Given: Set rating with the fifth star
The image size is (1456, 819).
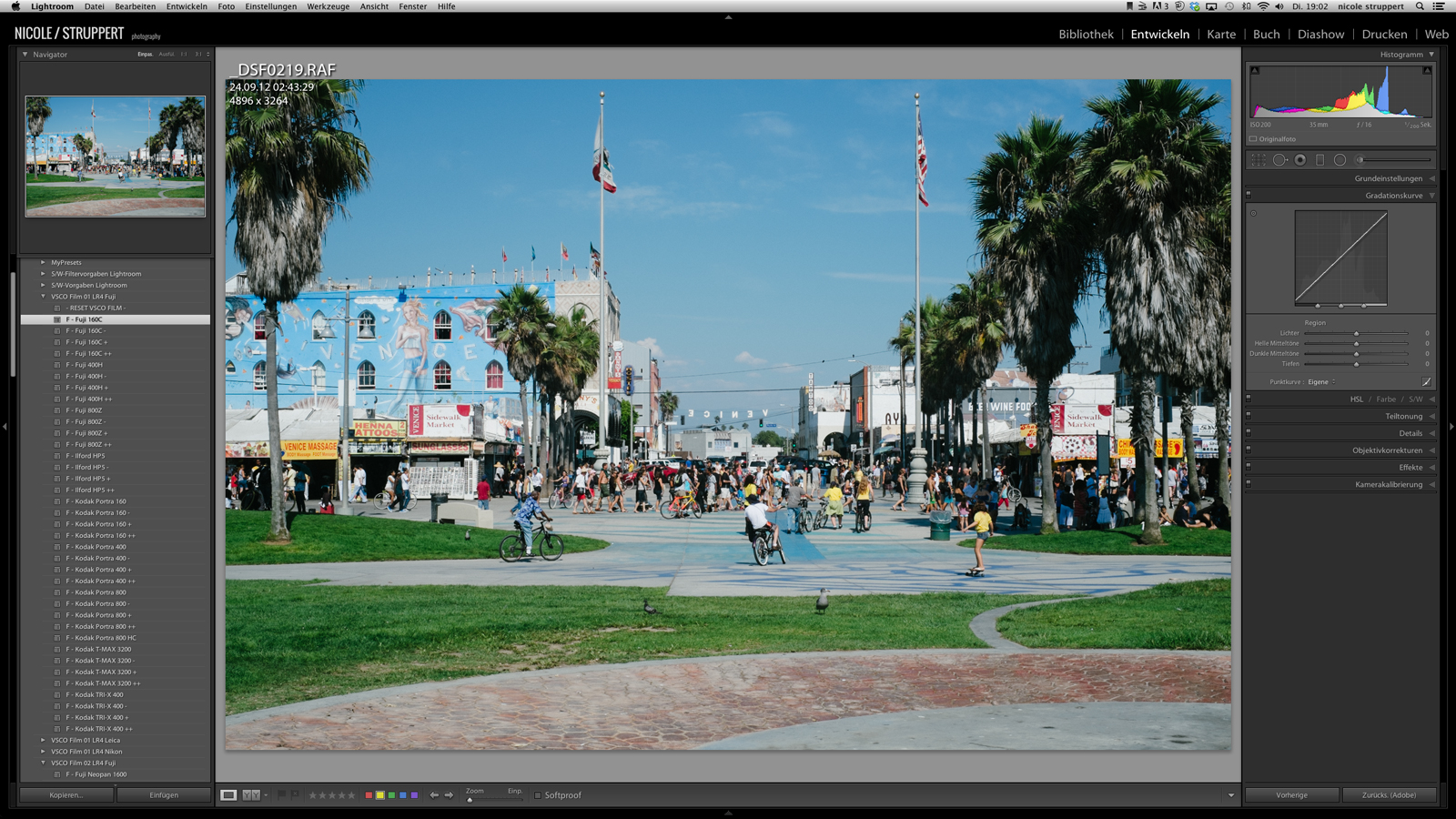Looking at the screenshot, I should (x=352, y=795).
